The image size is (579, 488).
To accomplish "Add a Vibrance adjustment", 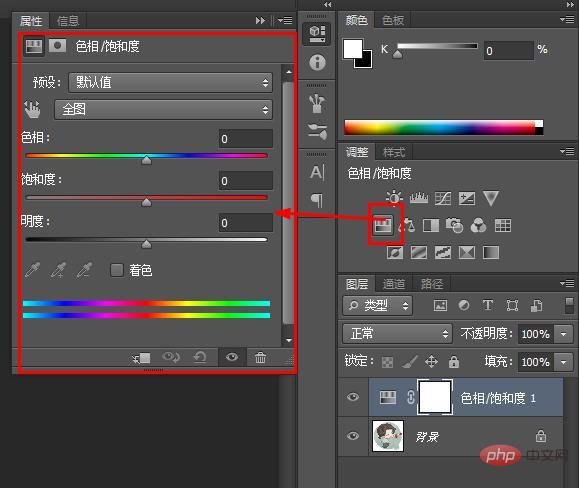I will pos(491,198).
